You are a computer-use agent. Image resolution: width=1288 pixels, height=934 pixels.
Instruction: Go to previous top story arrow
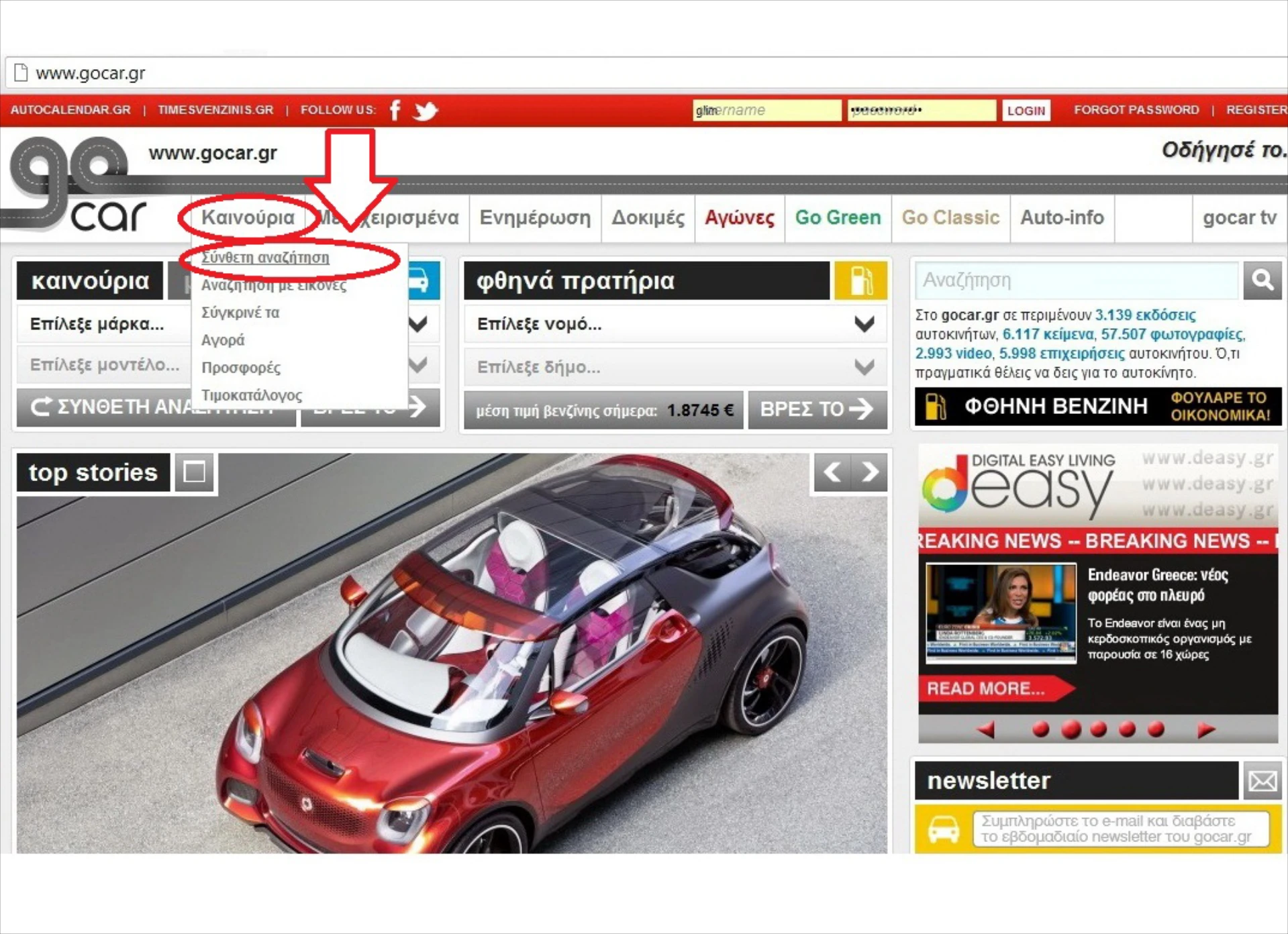point(832,472)
